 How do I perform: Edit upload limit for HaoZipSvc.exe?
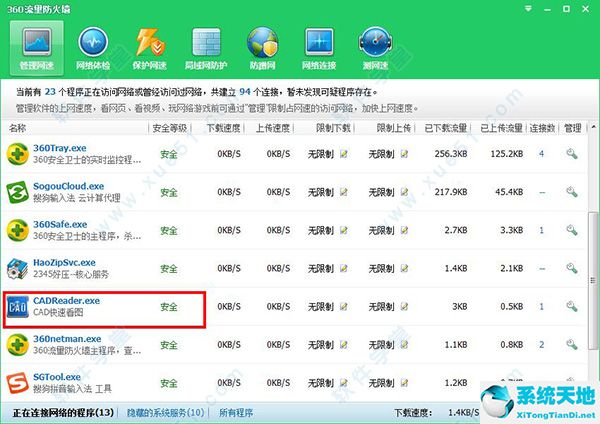pyautogui.click(x=404, y=268)
